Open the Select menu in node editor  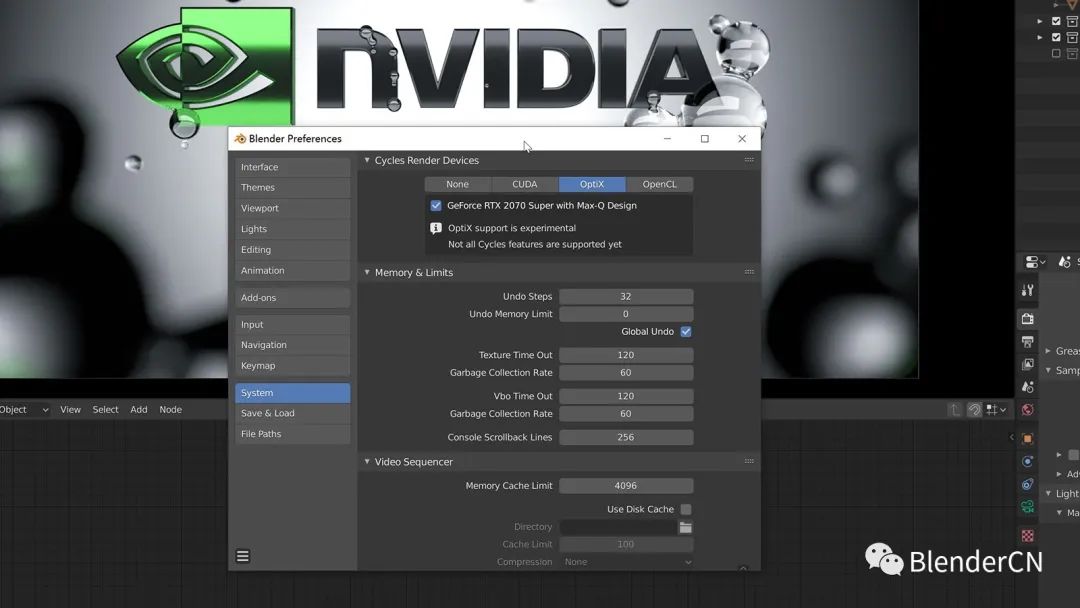click(105, 410)
